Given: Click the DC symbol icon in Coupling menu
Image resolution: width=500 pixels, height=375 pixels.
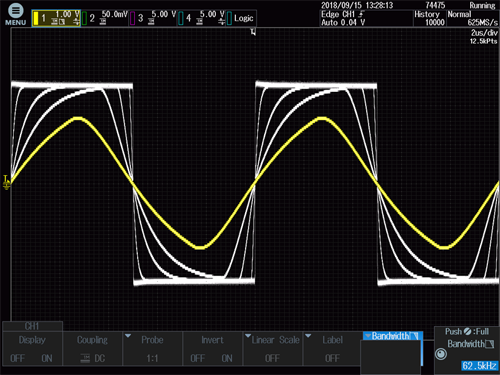Looking at the screenshot, I should [85, 358].
